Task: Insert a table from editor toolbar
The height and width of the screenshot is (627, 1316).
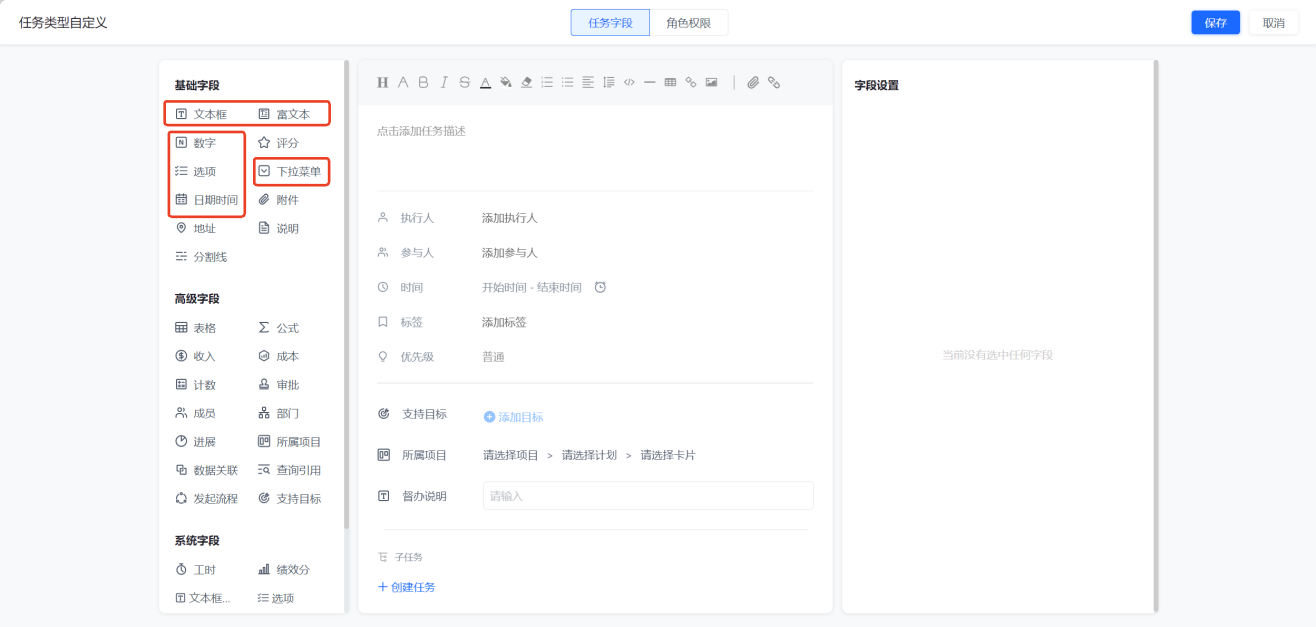Action: pyautogui.click(x=670, y=83)
